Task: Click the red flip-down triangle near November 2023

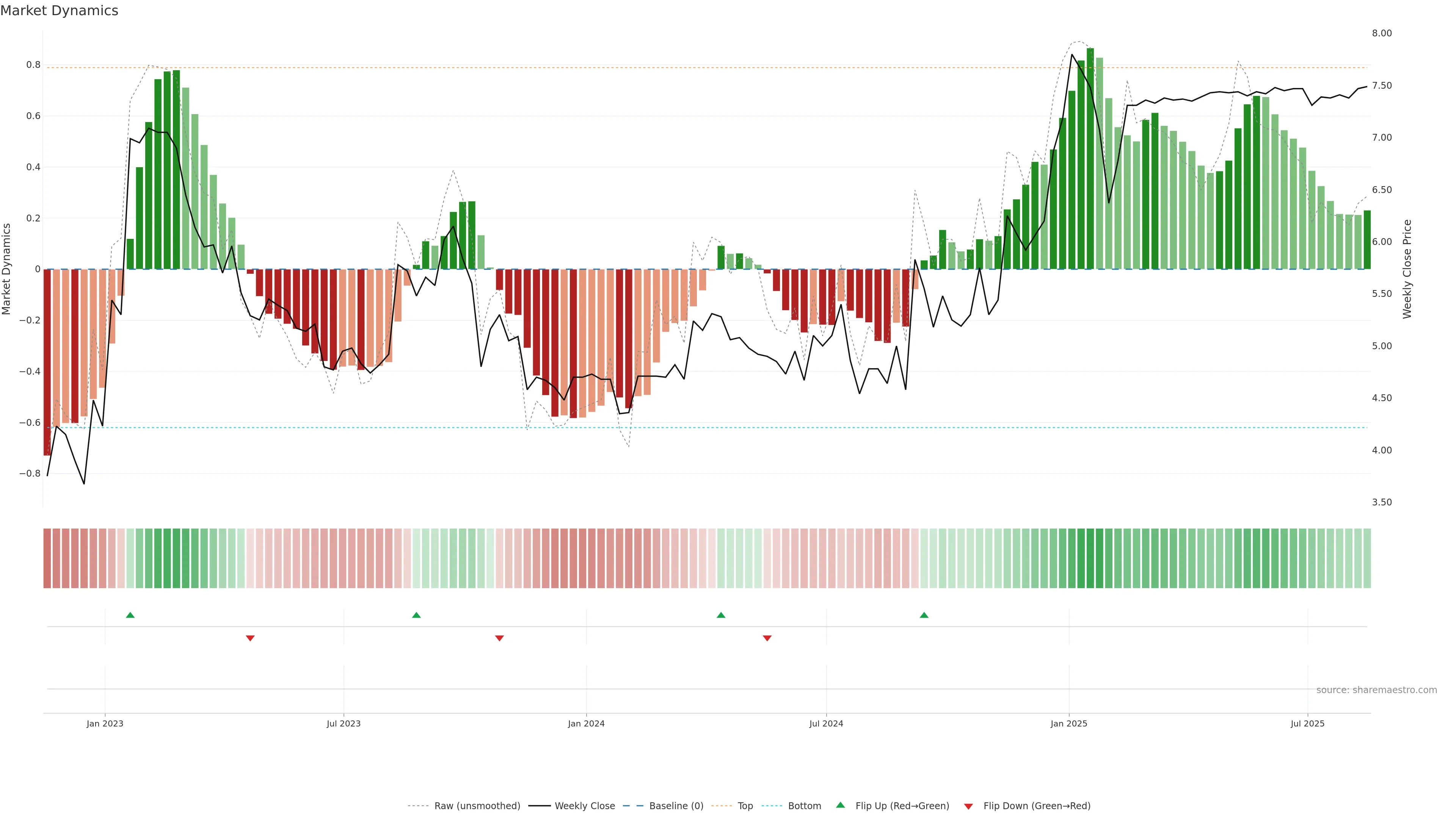Action: [499, 638]
